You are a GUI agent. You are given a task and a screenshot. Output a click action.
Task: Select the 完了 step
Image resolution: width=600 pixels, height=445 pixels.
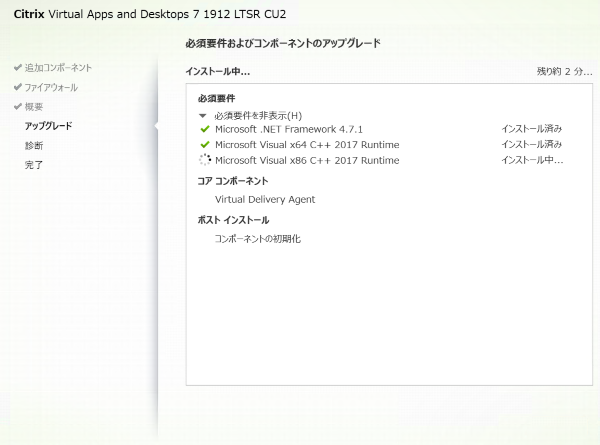point(34,165)
